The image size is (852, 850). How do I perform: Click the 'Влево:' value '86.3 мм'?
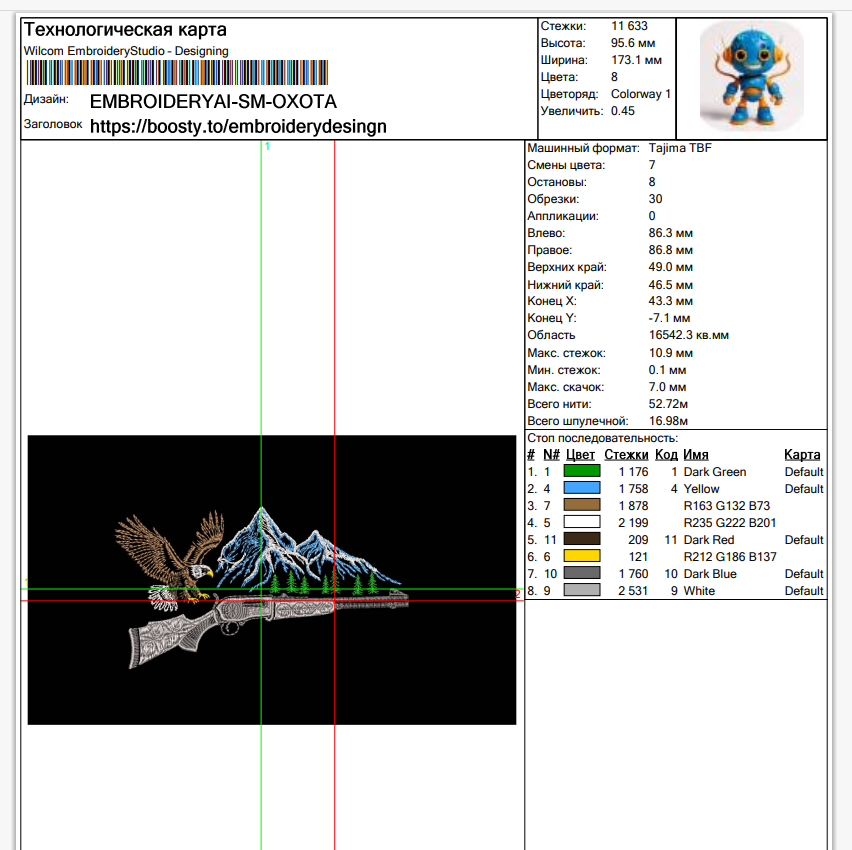pos(671,233)
